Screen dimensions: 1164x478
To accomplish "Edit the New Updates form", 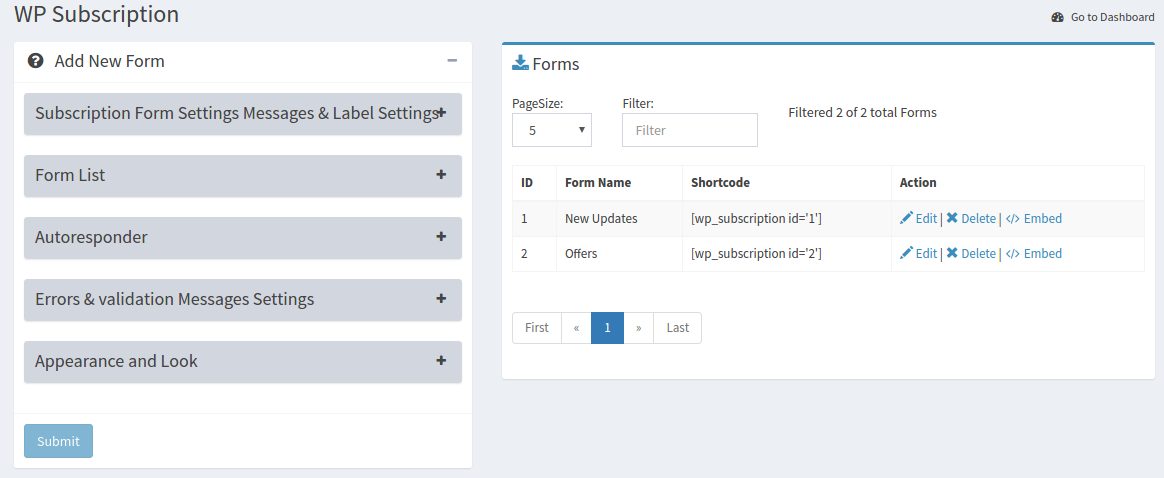I will point(918,218).
